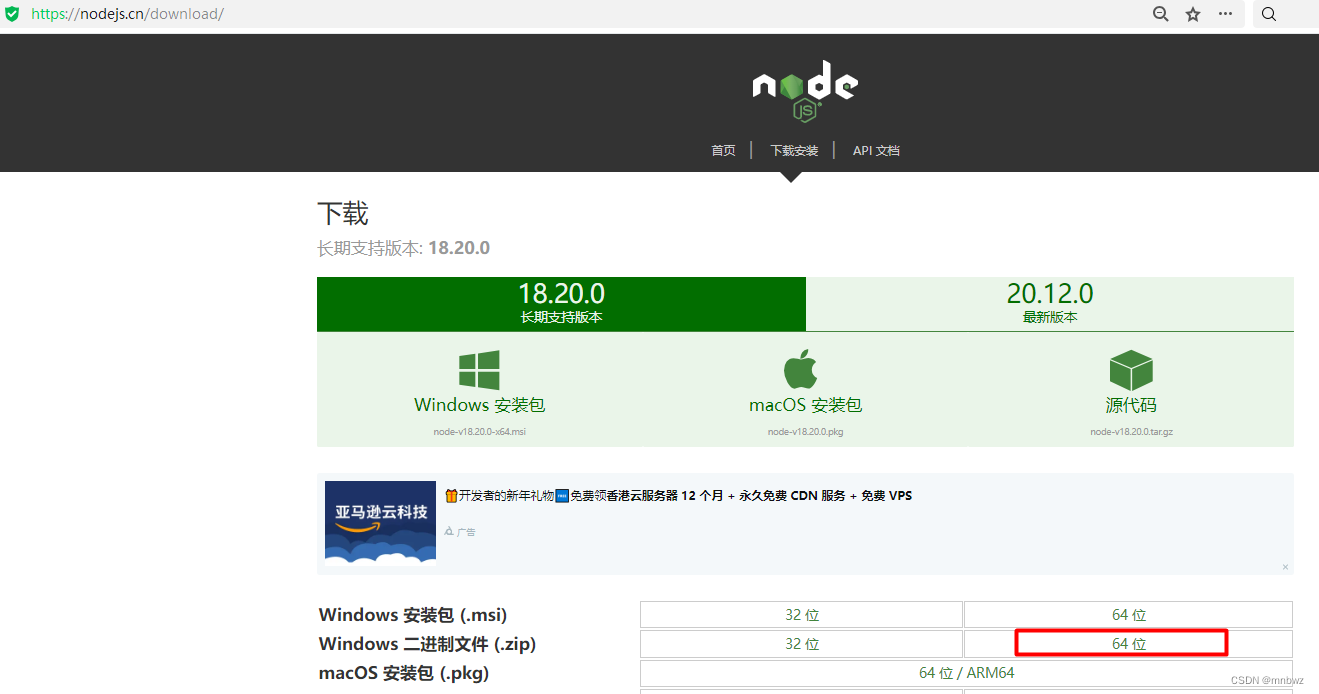
Task: Open the API 文档 navigation item
Action: pos(876,151)
